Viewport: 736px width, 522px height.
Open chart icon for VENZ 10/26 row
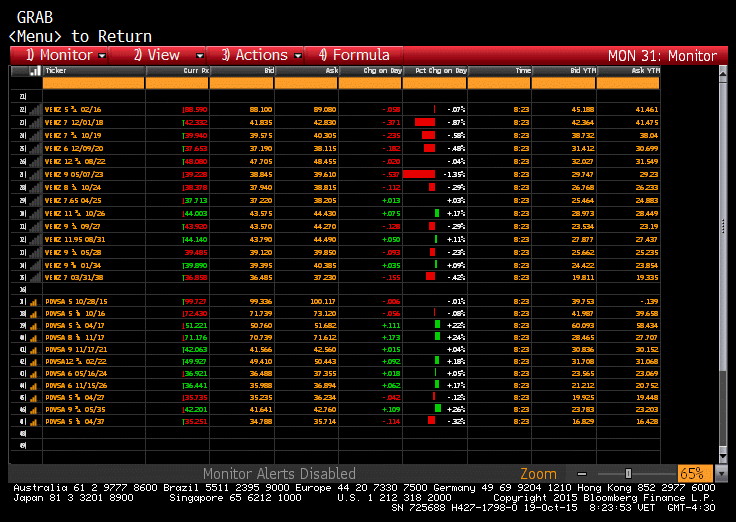pos(35,214)
